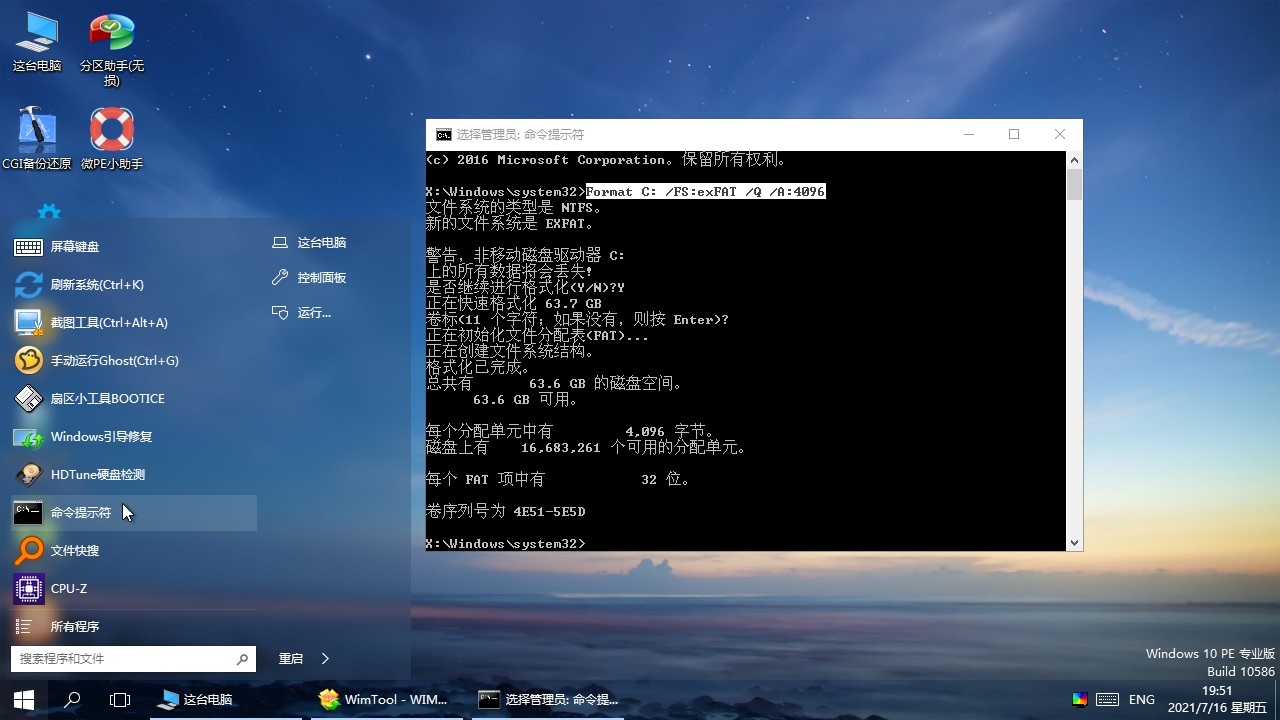Click the 截图工具 screenshot icon
This screenshot has height=720, width=1280.
pyautogui.click(x=28, y=322)
